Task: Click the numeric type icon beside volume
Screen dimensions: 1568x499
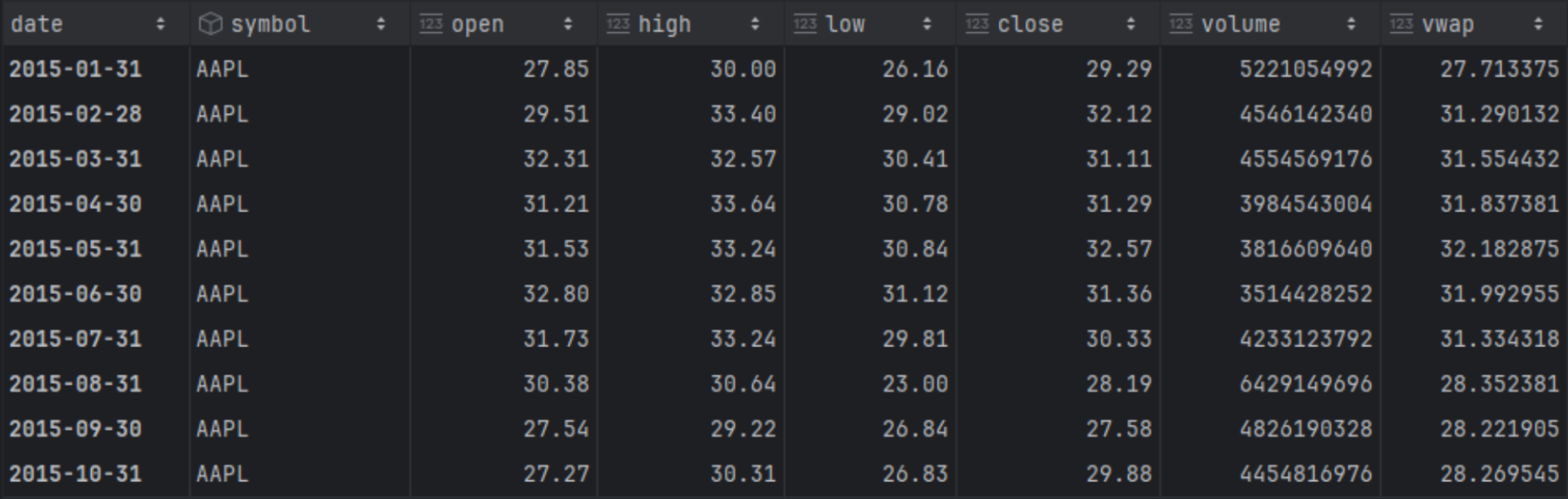Action: (1180, 24)
